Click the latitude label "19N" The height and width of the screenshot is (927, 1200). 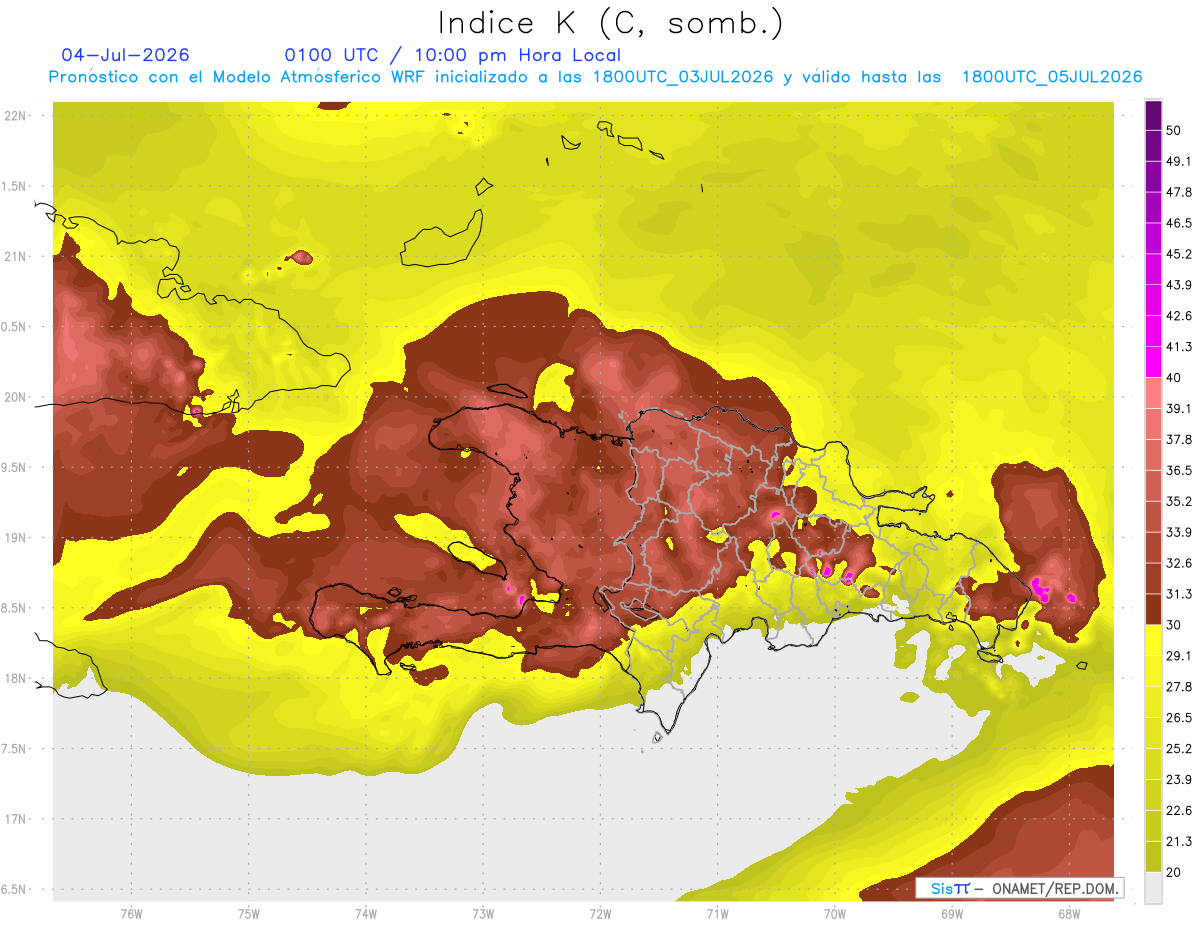tap(15, 538)
